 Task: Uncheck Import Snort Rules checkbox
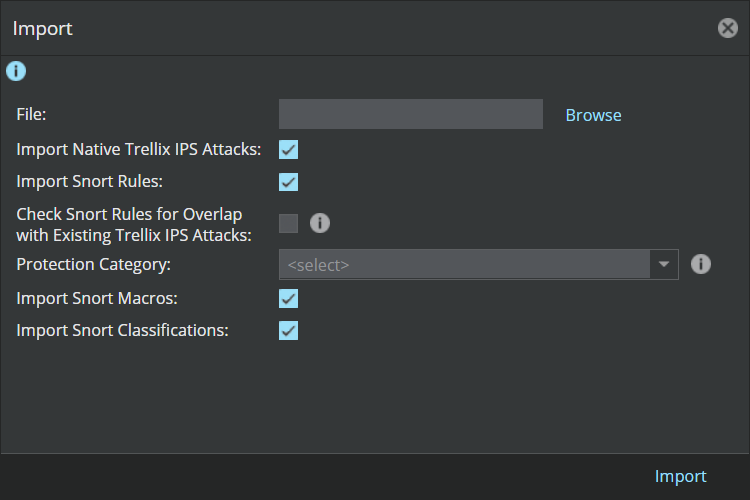pos(288,182)
